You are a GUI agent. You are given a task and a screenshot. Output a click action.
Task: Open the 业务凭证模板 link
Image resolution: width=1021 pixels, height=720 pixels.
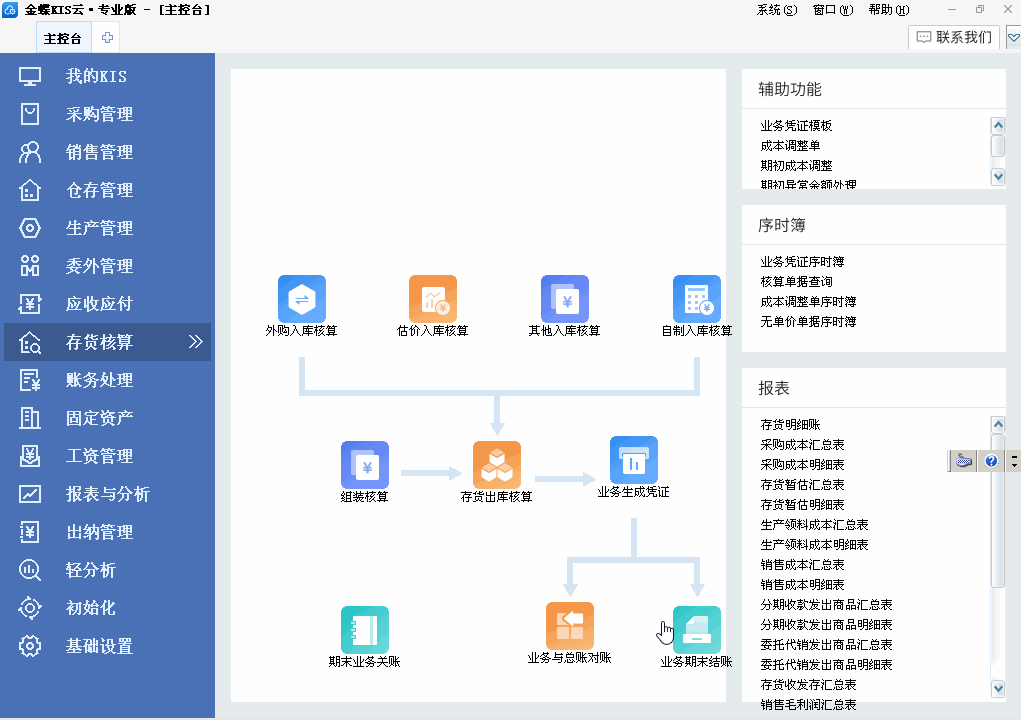pyautogui.click(x=796, y=126)
